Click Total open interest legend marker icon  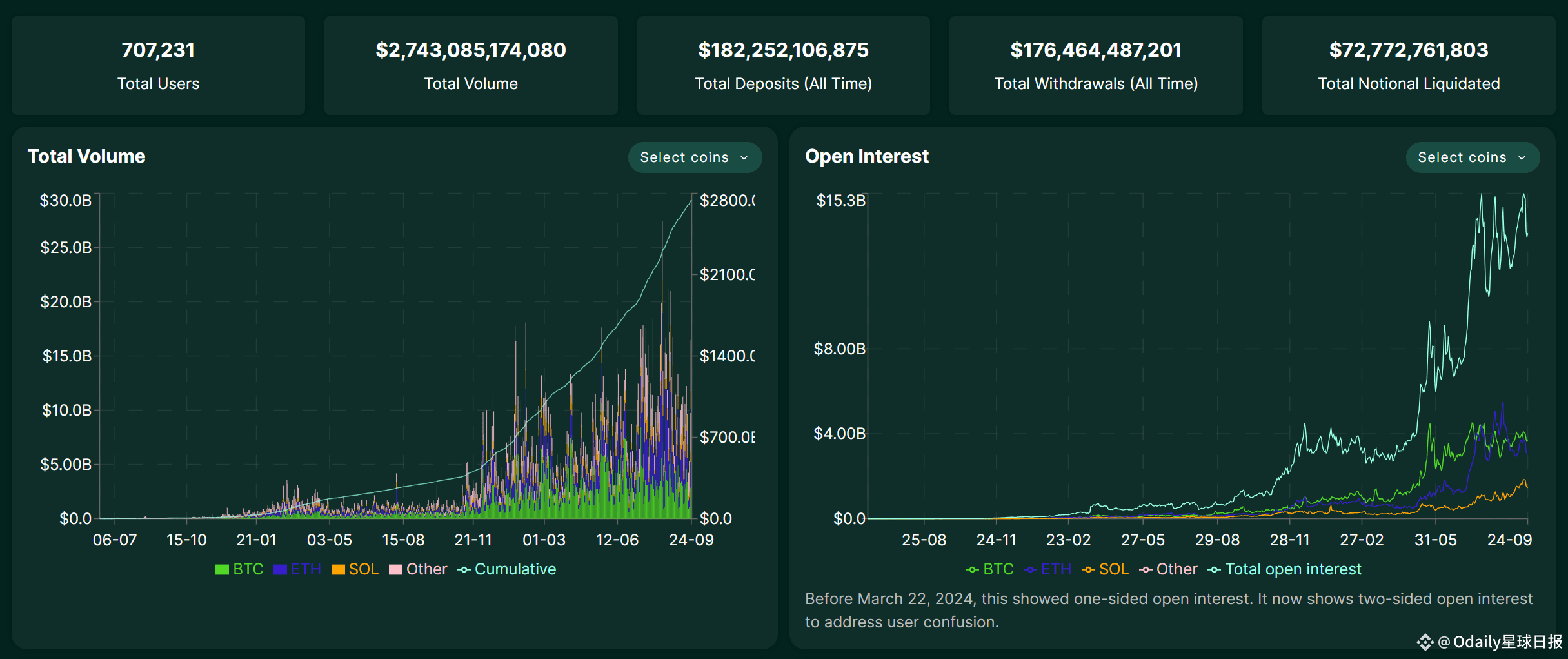[1214, 569]
